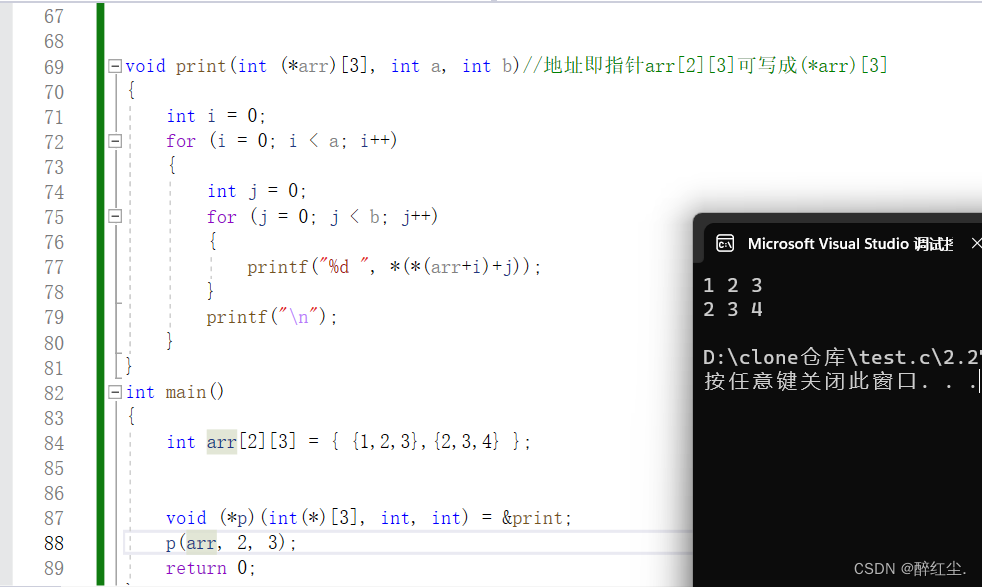Click the '1 2 3' console output row

pyautogui.click(x=733, y=286)
